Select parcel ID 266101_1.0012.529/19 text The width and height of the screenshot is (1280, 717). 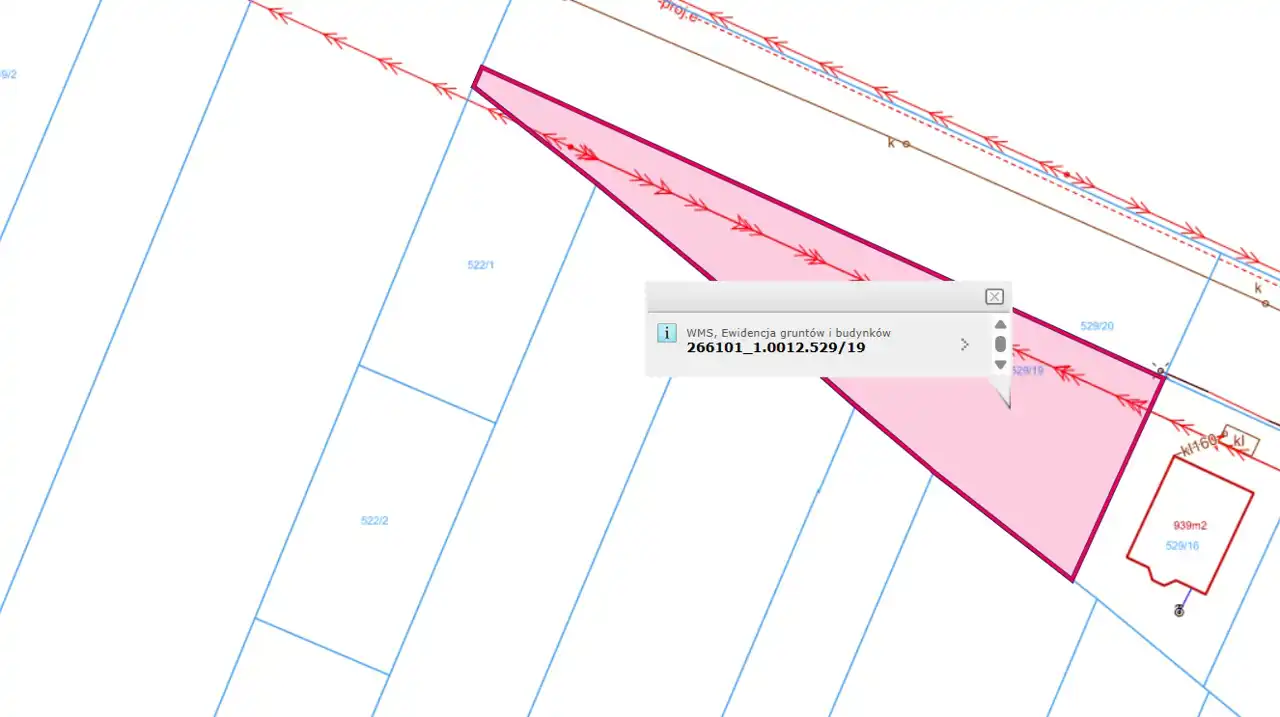tap(775, 348)
